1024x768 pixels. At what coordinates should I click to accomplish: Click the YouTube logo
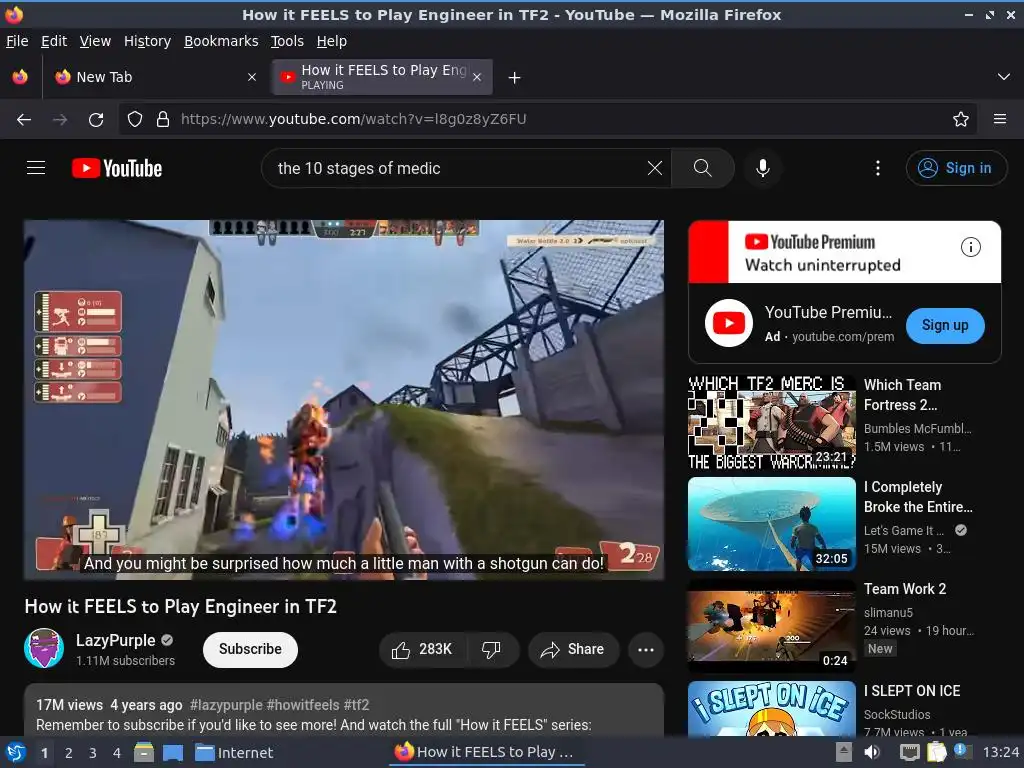point(117,168)
